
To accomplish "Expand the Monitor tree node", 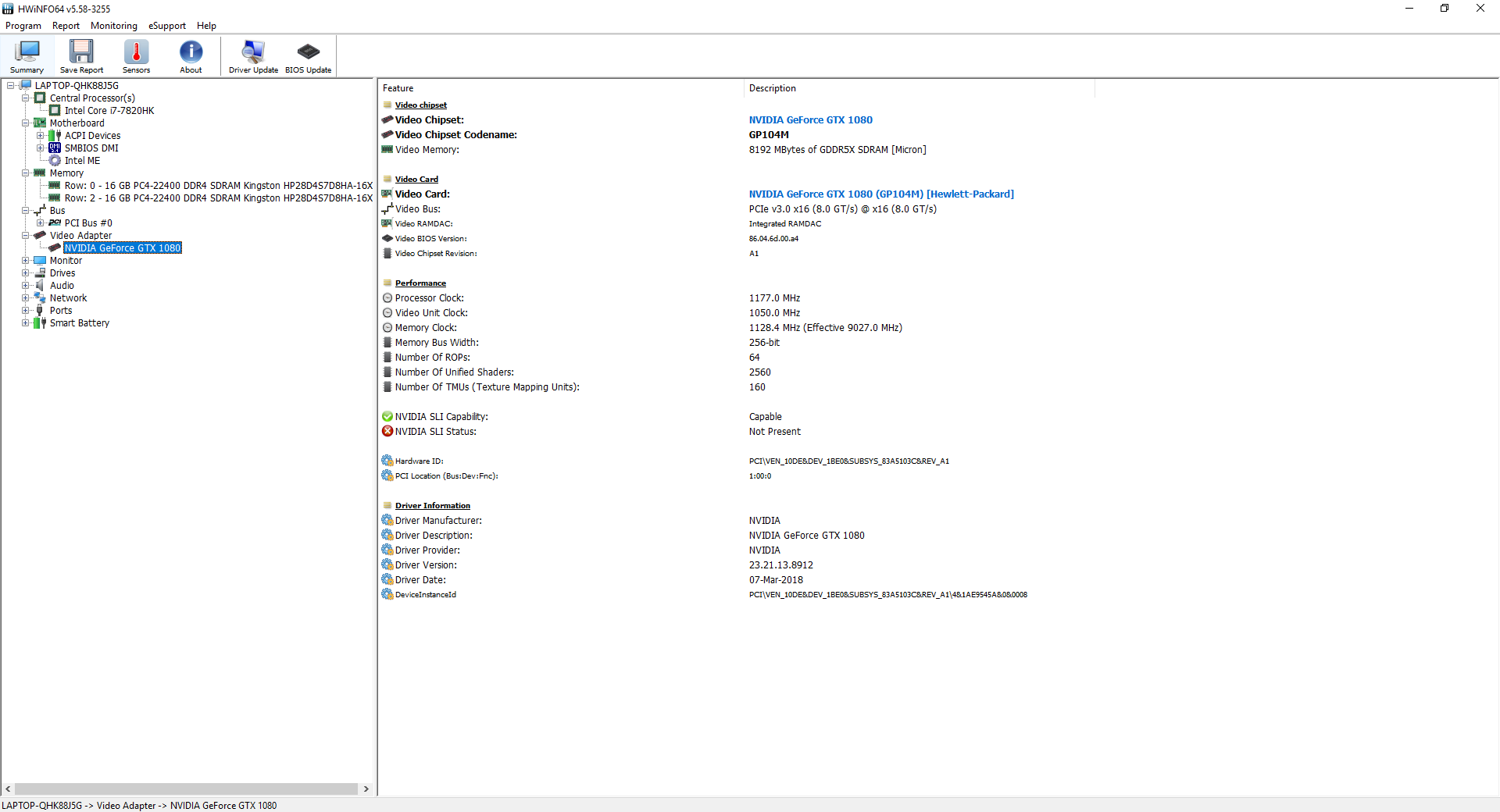I will [x=25, y=261].
